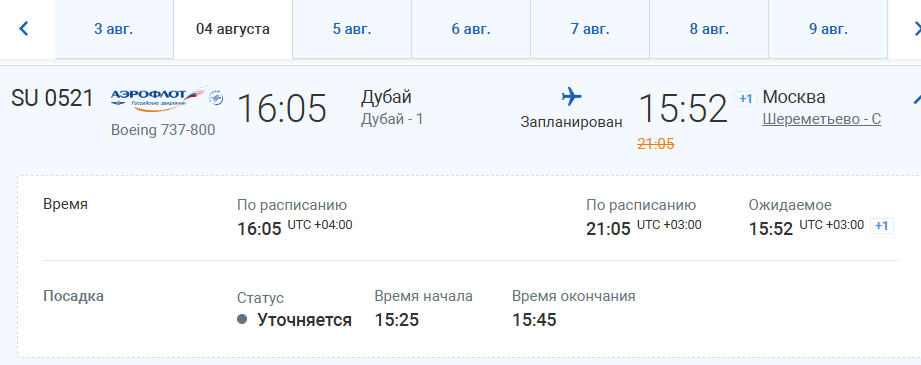The image size is (921, 365).
Task: Switch to the 5 авг. tab
Action: (352, 29)
